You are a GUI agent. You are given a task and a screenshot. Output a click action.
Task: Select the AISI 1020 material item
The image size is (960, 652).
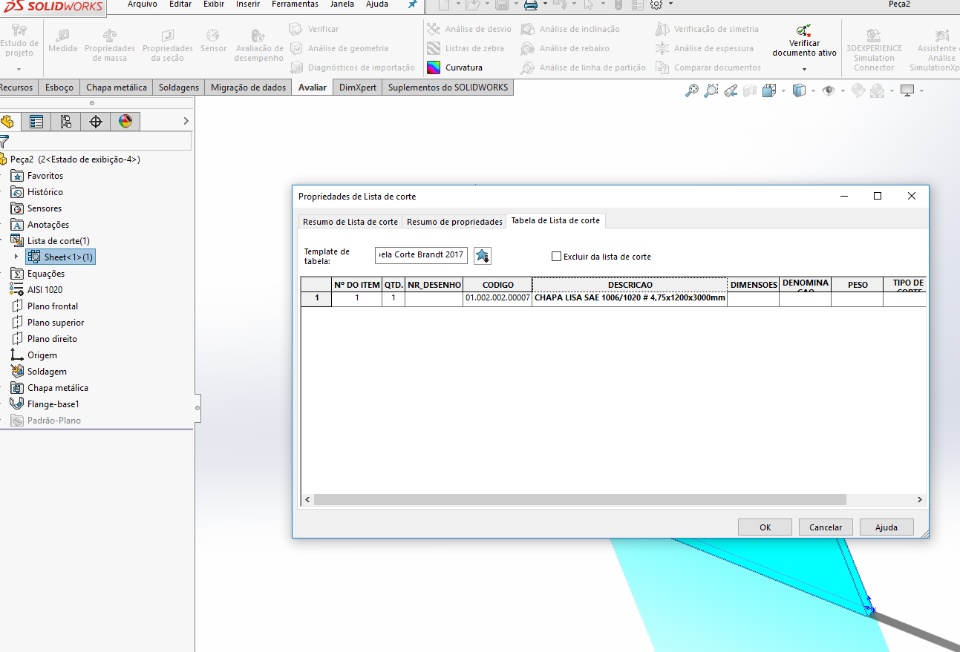pos(36,290)
